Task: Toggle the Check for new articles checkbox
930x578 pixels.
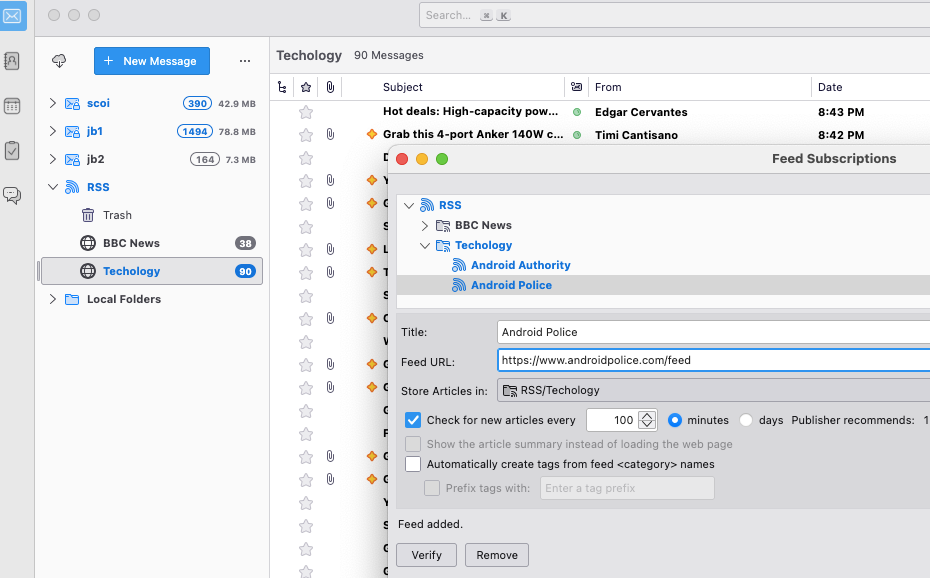Action: tap(413, 420)
